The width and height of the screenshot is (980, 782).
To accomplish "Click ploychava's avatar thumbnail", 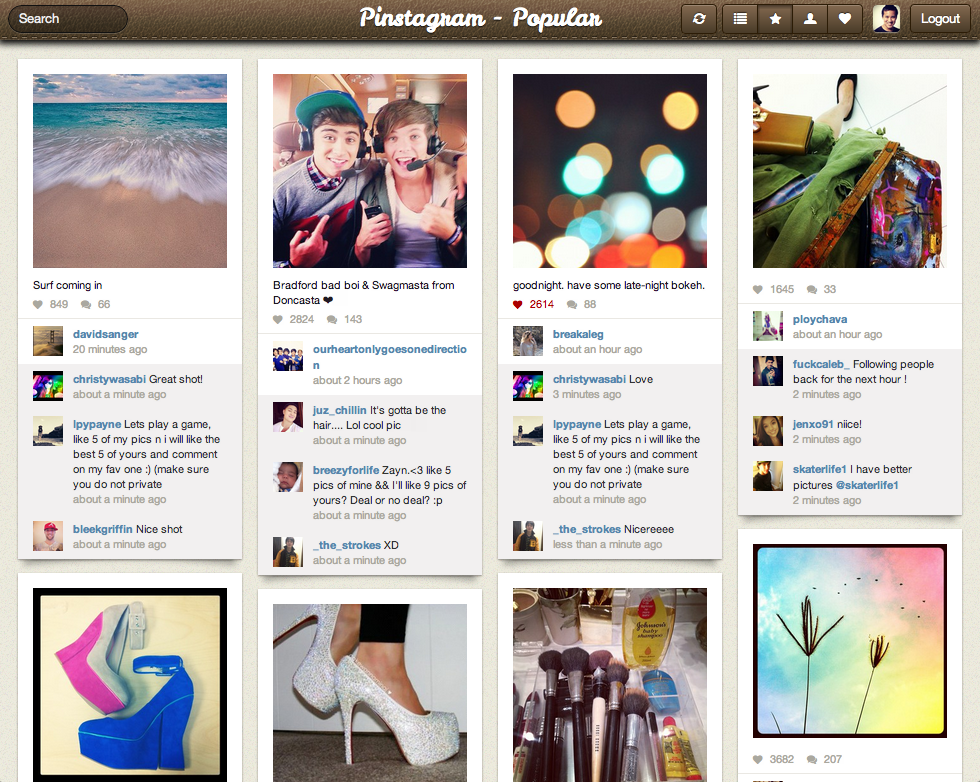I will coord(768,326).
